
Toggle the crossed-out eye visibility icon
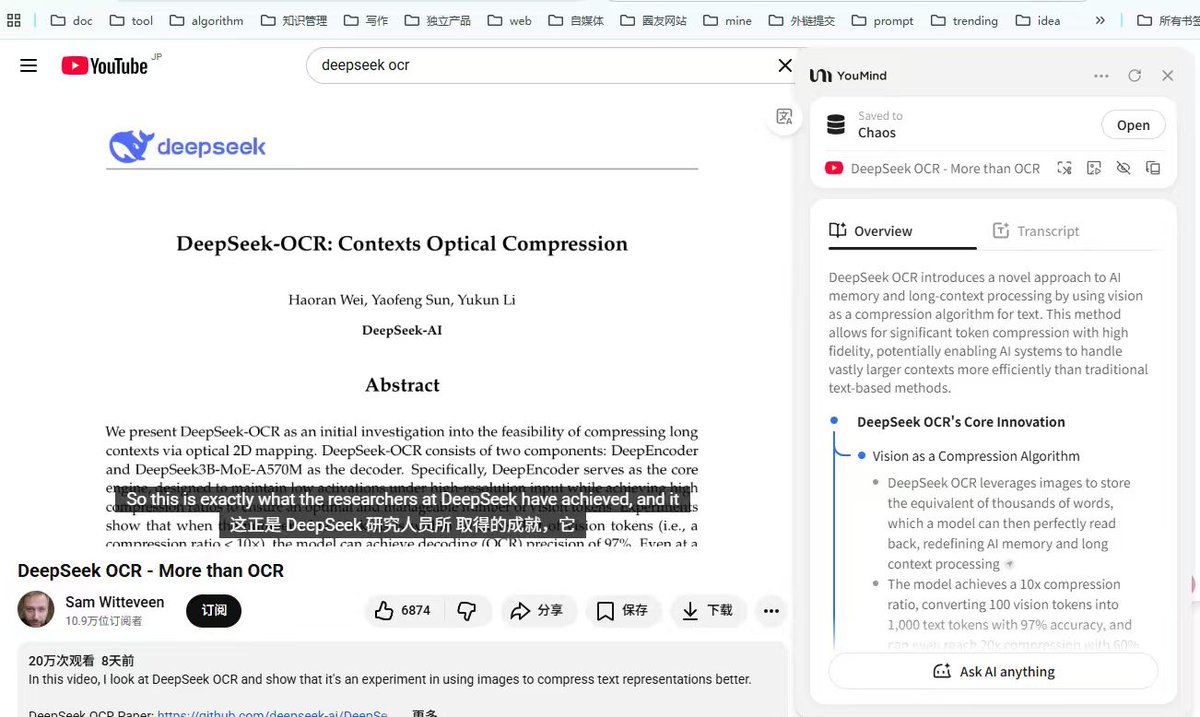click(x=1123, y=168)
